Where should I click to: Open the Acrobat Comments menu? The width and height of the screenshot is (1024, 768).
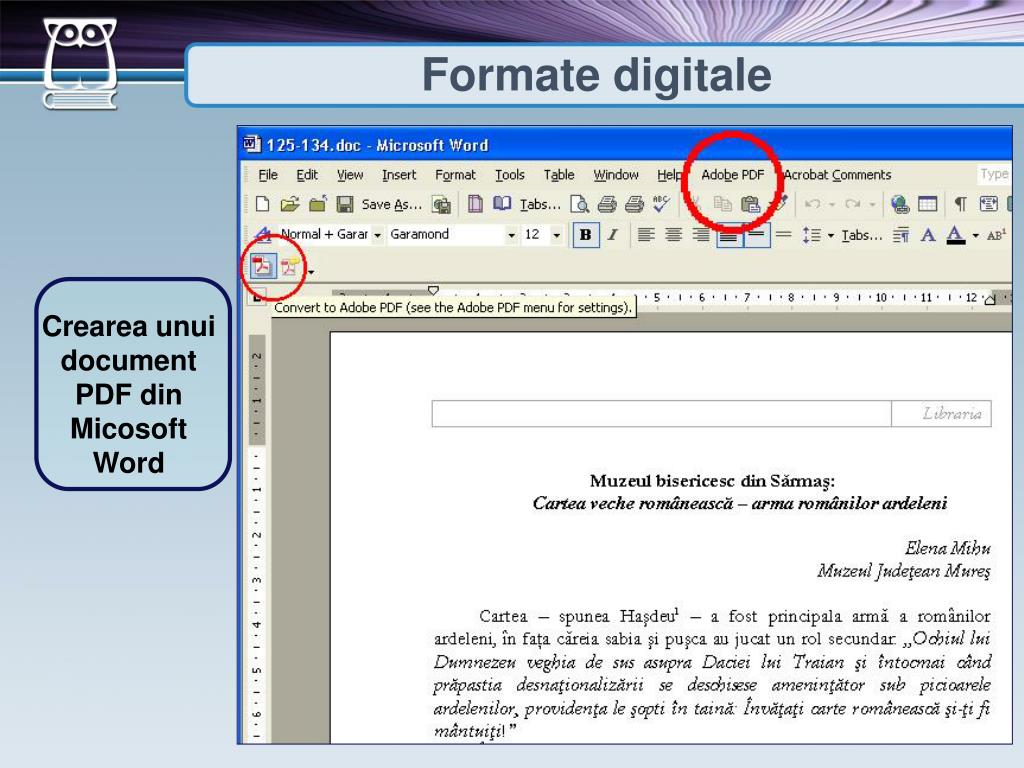coord(837,174)
